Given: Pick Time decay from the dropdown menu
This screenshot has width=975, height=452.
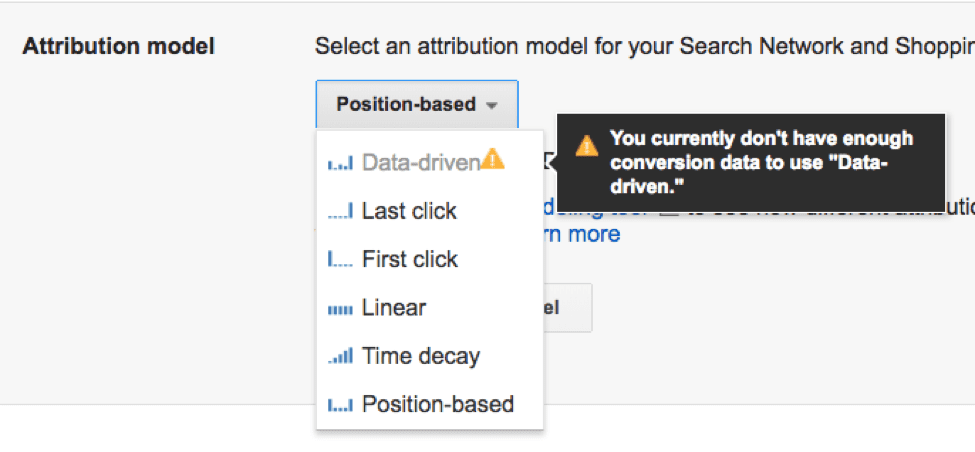Looking at the screenshot, I should tap(421, 355).
